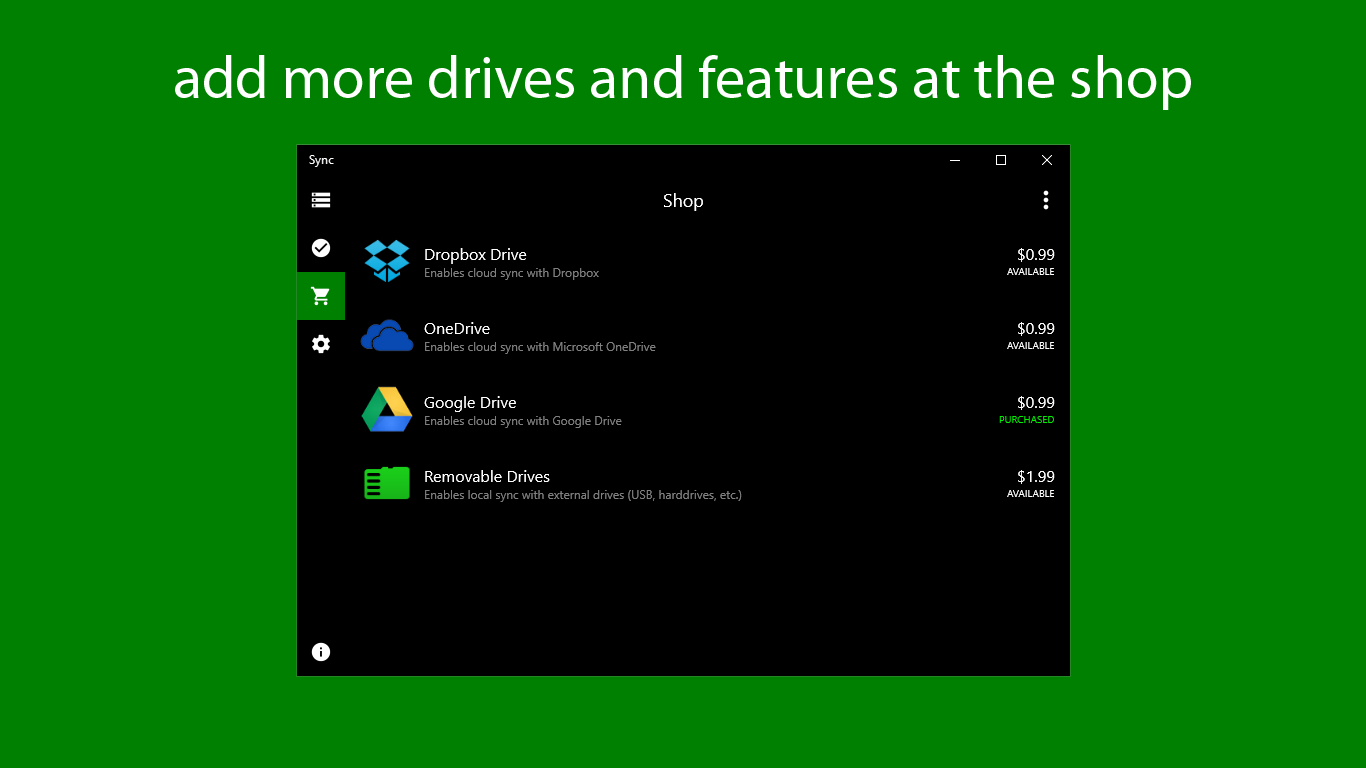The width and height of the screenshot is (1366, 768).
Task: Click AVAILABLE status under Dropbox Drive price
Action: (1031, 272)
